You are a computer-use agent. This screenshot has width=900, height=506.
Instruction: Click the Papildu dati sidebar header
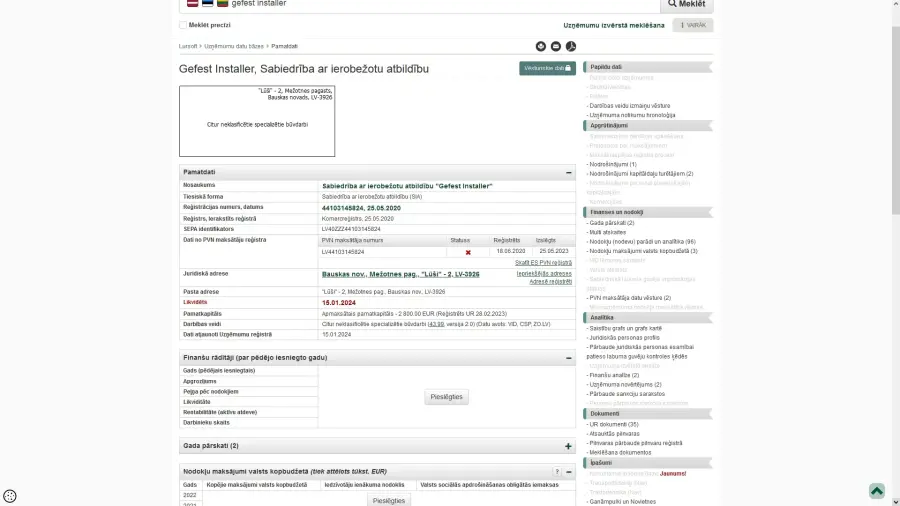648,67
